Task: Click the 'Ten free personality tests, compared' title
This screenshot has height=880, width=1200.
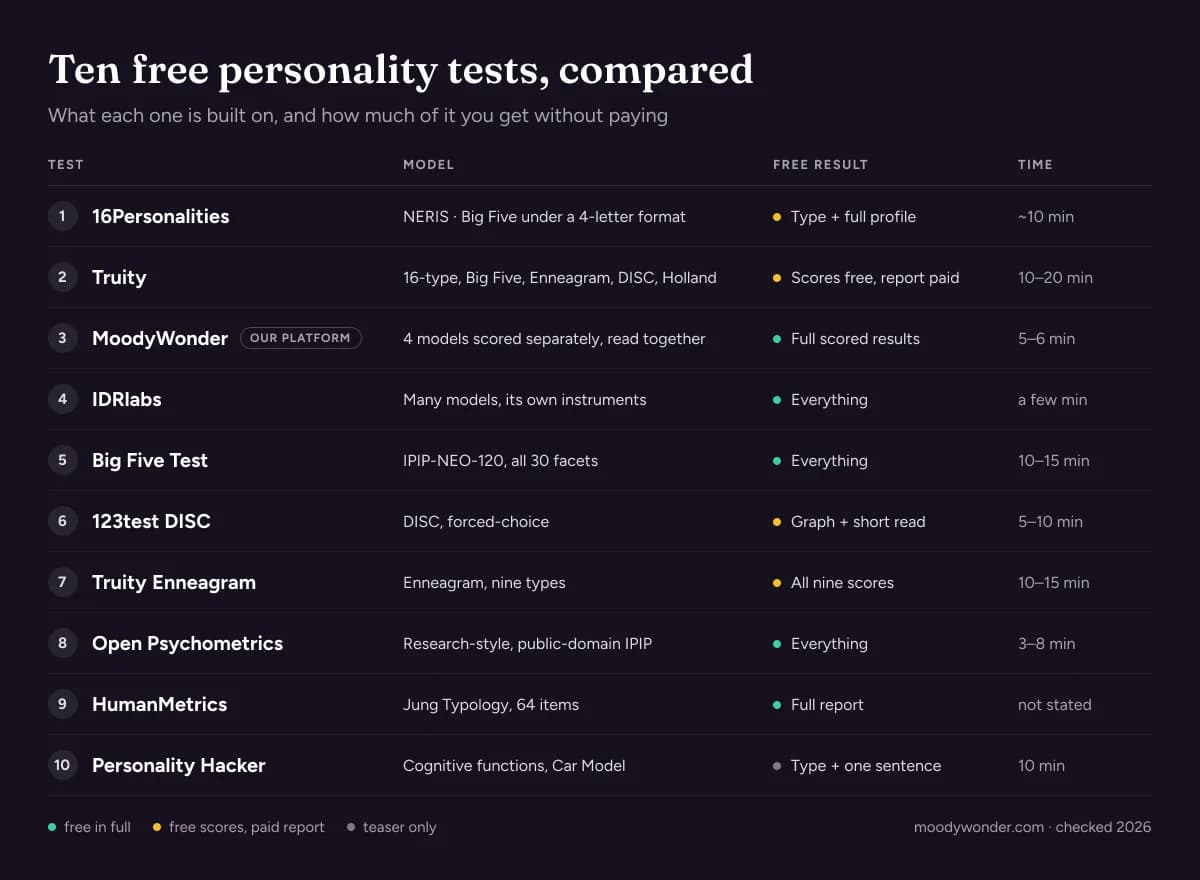Action: tap(401, 70)
